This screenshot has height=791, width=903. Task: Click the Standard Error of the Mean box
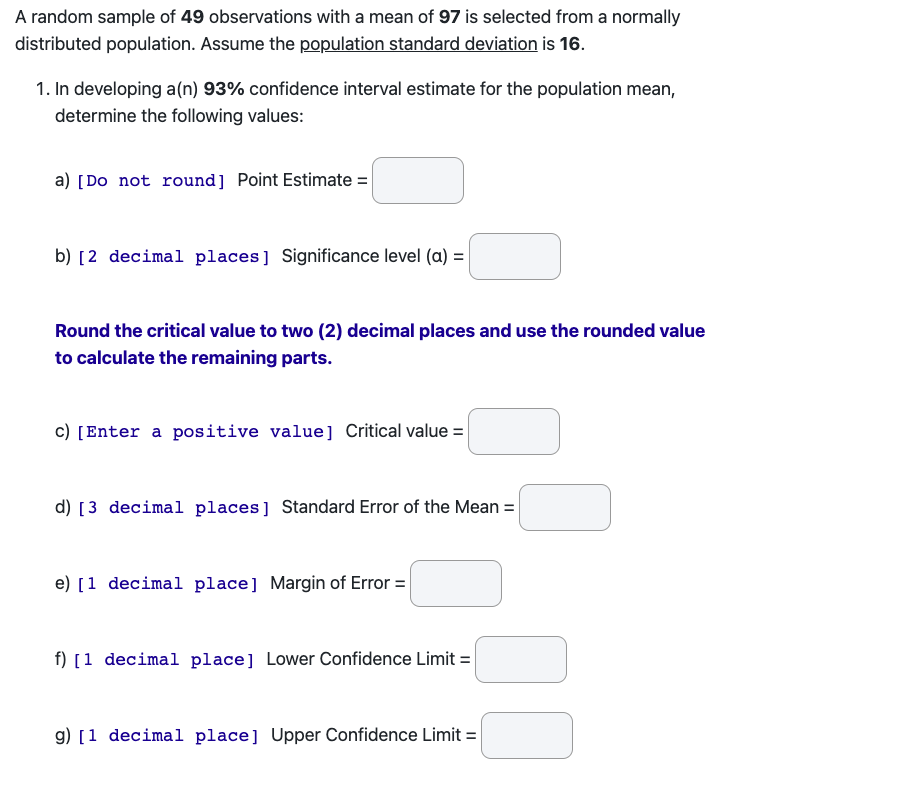pyautogui.click(x=564, y=507)
